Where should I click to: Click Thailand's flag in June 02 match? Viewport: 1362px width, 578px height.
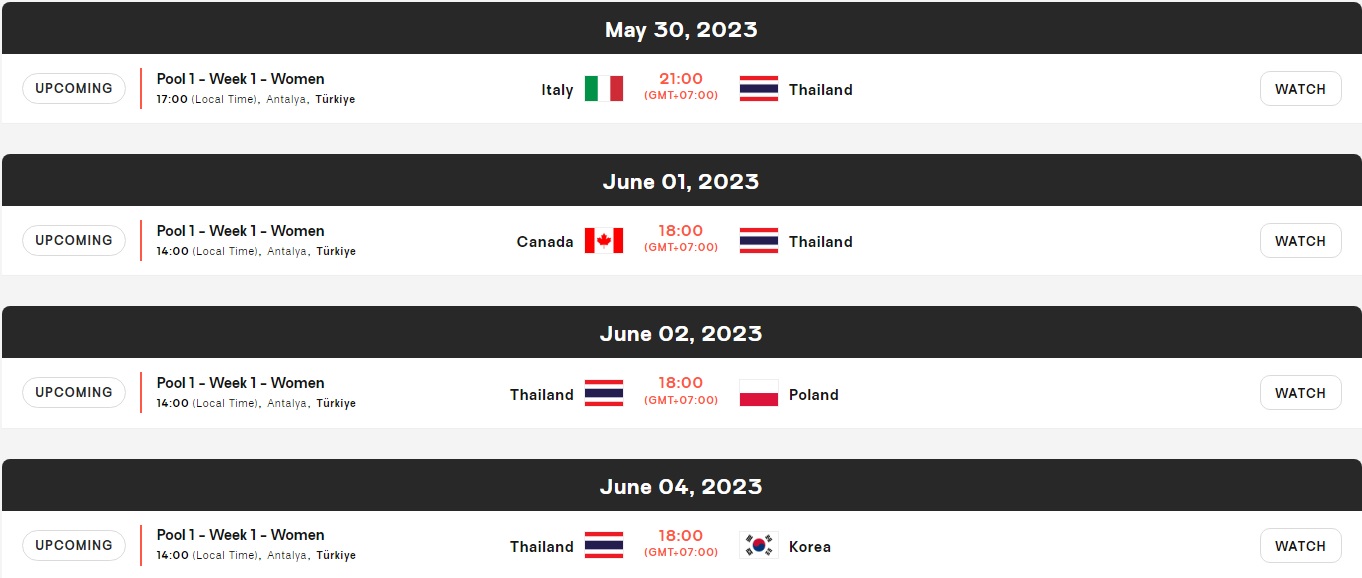point(604,394)
